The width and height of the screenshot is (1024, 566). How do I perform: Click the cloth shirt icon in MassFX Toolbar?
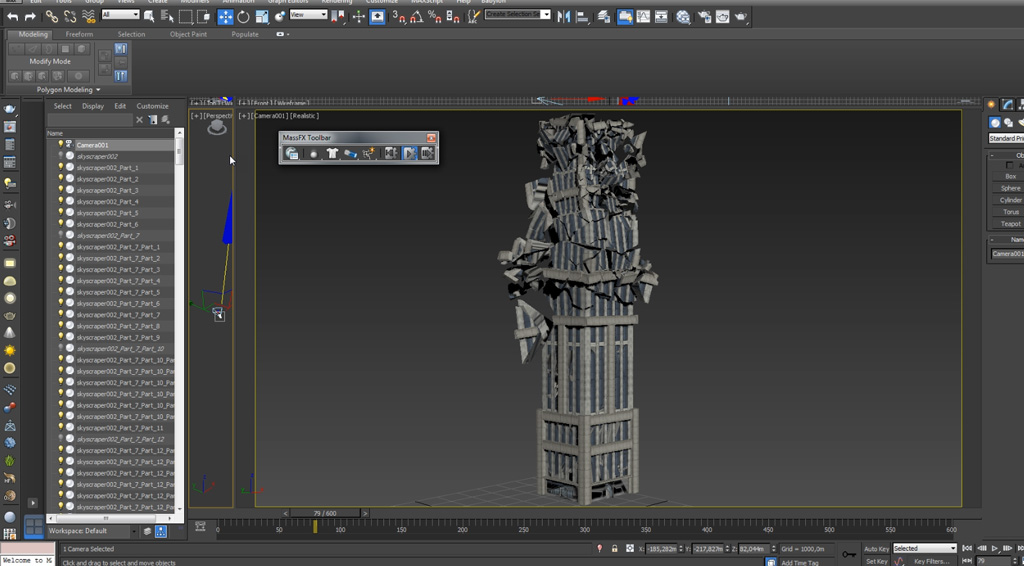(x=332, y=153)
